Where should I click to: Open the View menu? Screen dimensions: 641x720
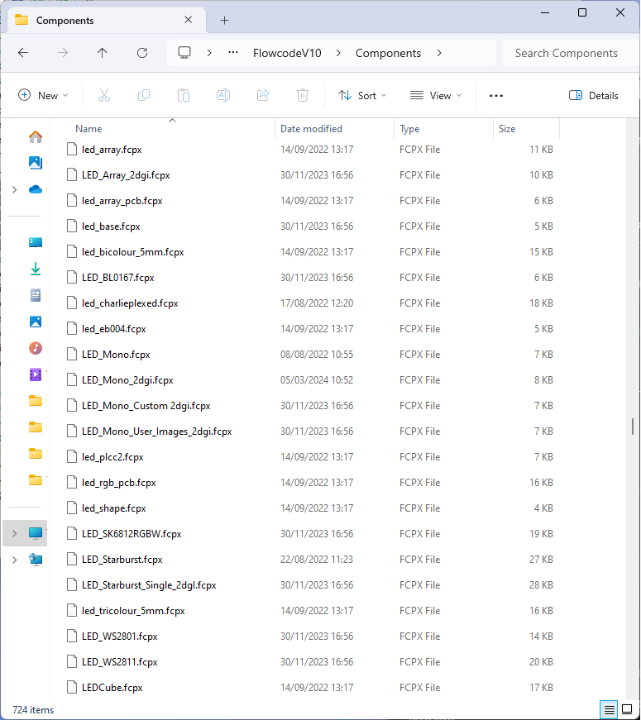click(436, 95)
